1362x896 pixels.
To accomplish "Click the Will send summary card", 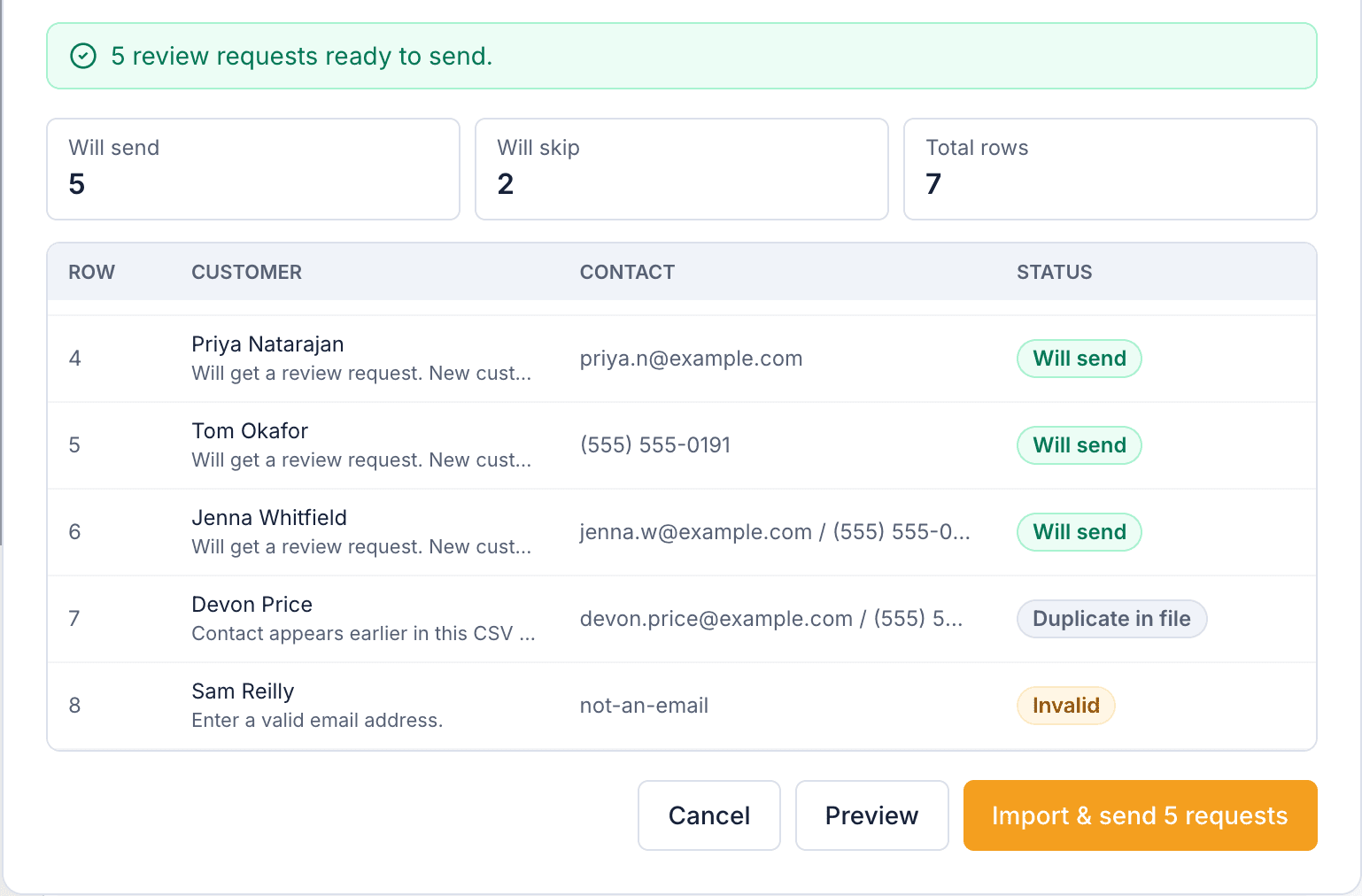I will [x=253, y=169].
